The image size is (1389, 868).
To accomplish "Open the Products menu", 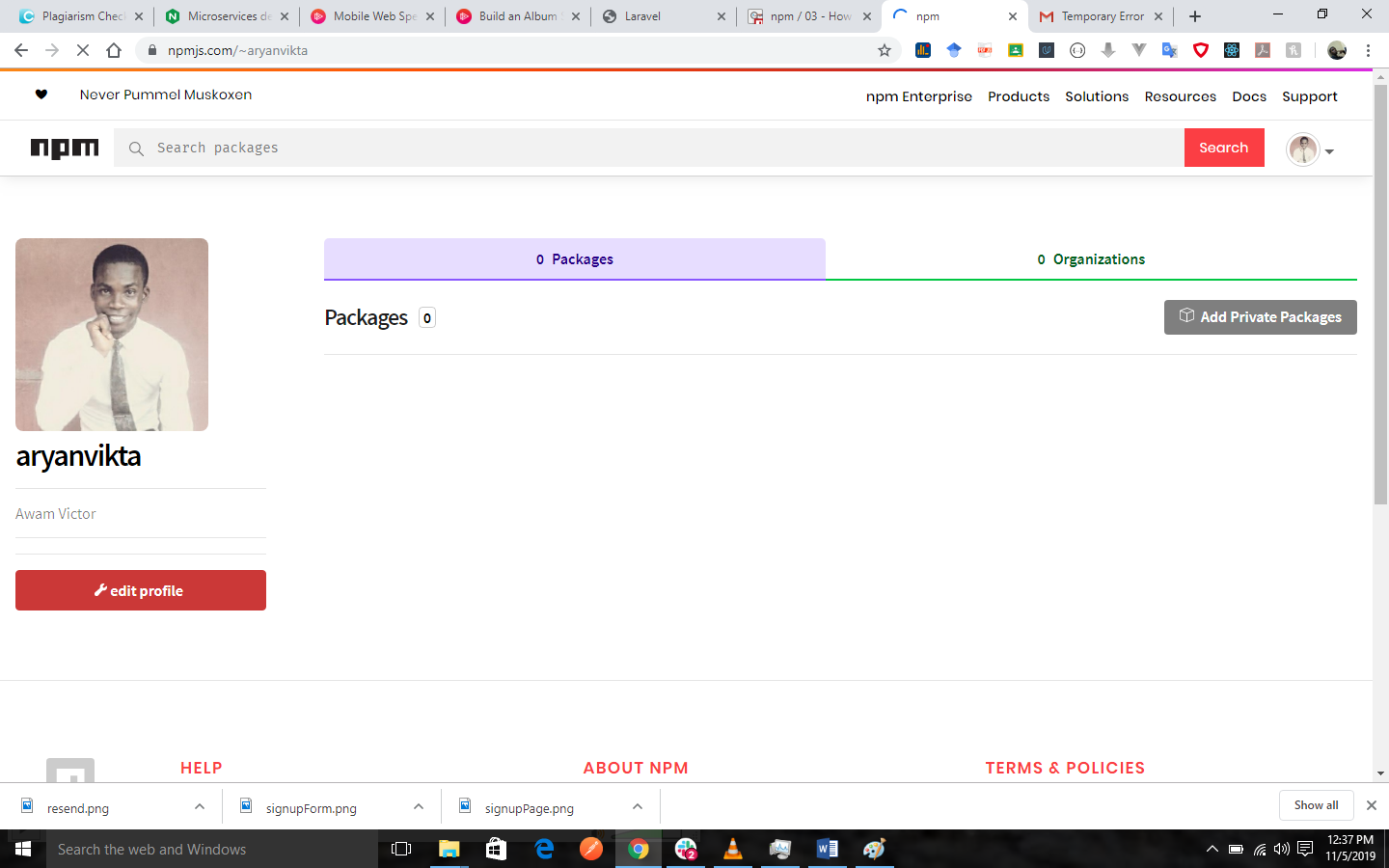I will pos(1019,96).
